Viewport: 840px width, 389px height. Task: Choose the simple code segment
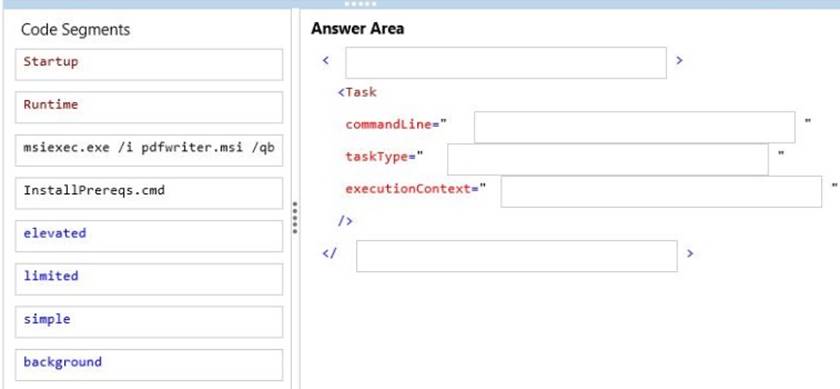149,321
